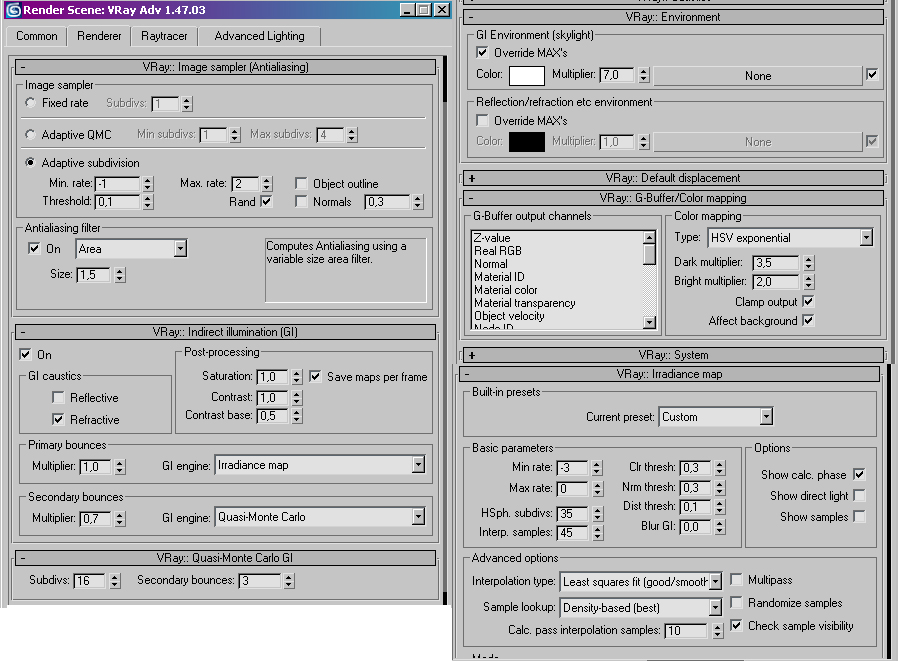Select the Fixed rate image sampler

tap(30, 103)
